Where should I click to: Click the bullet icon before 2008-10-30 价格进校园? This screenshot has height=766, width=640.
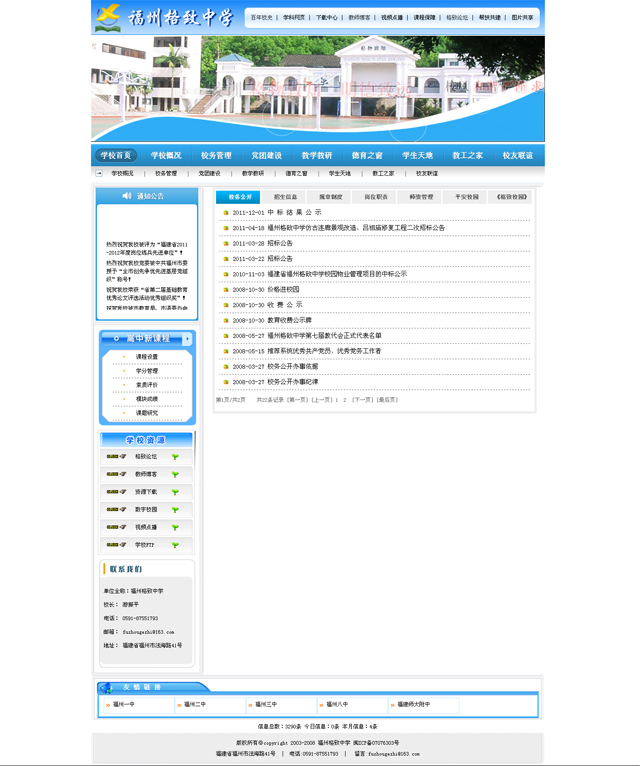click(226, 290)
